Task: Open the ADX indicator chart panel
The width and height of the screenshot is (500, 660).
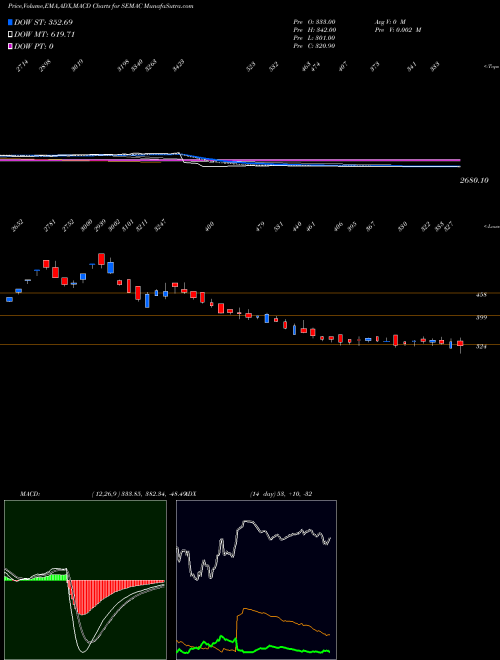Action: (256, 580)
